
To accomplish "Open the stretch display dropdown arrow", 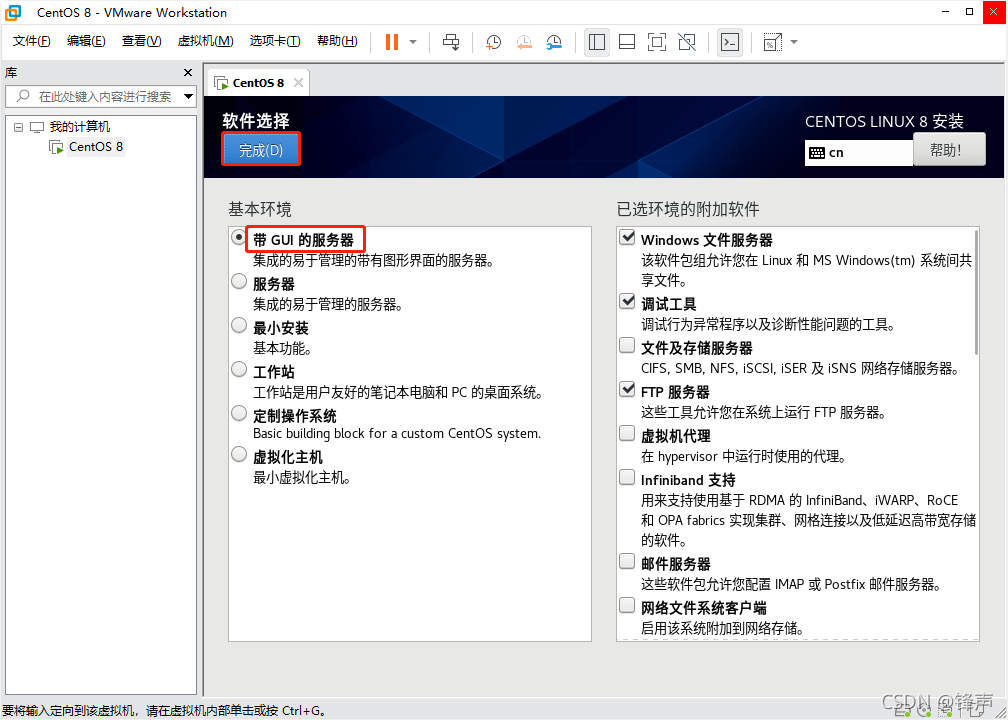I will [x=794, y=42].
